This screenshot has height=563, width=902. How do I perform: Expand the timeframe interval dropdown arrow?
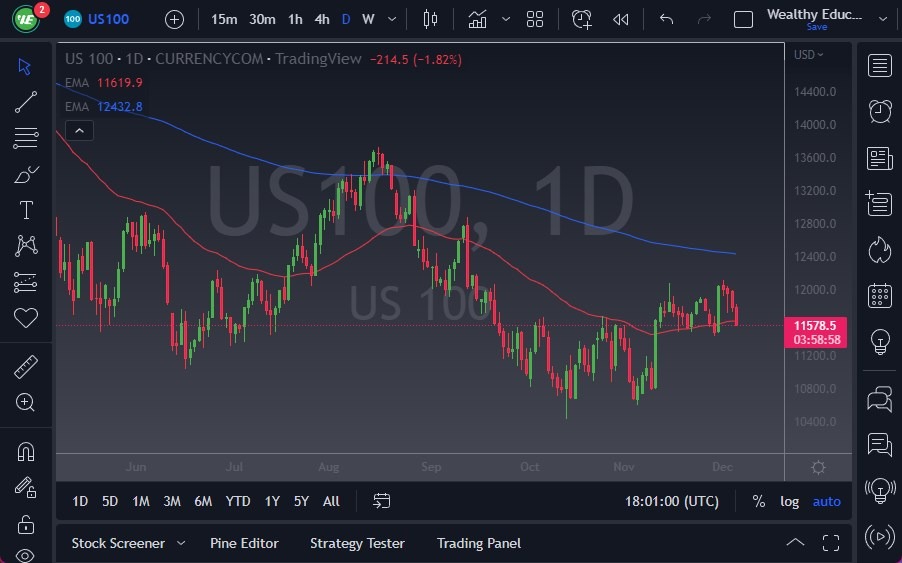(391, 19)
